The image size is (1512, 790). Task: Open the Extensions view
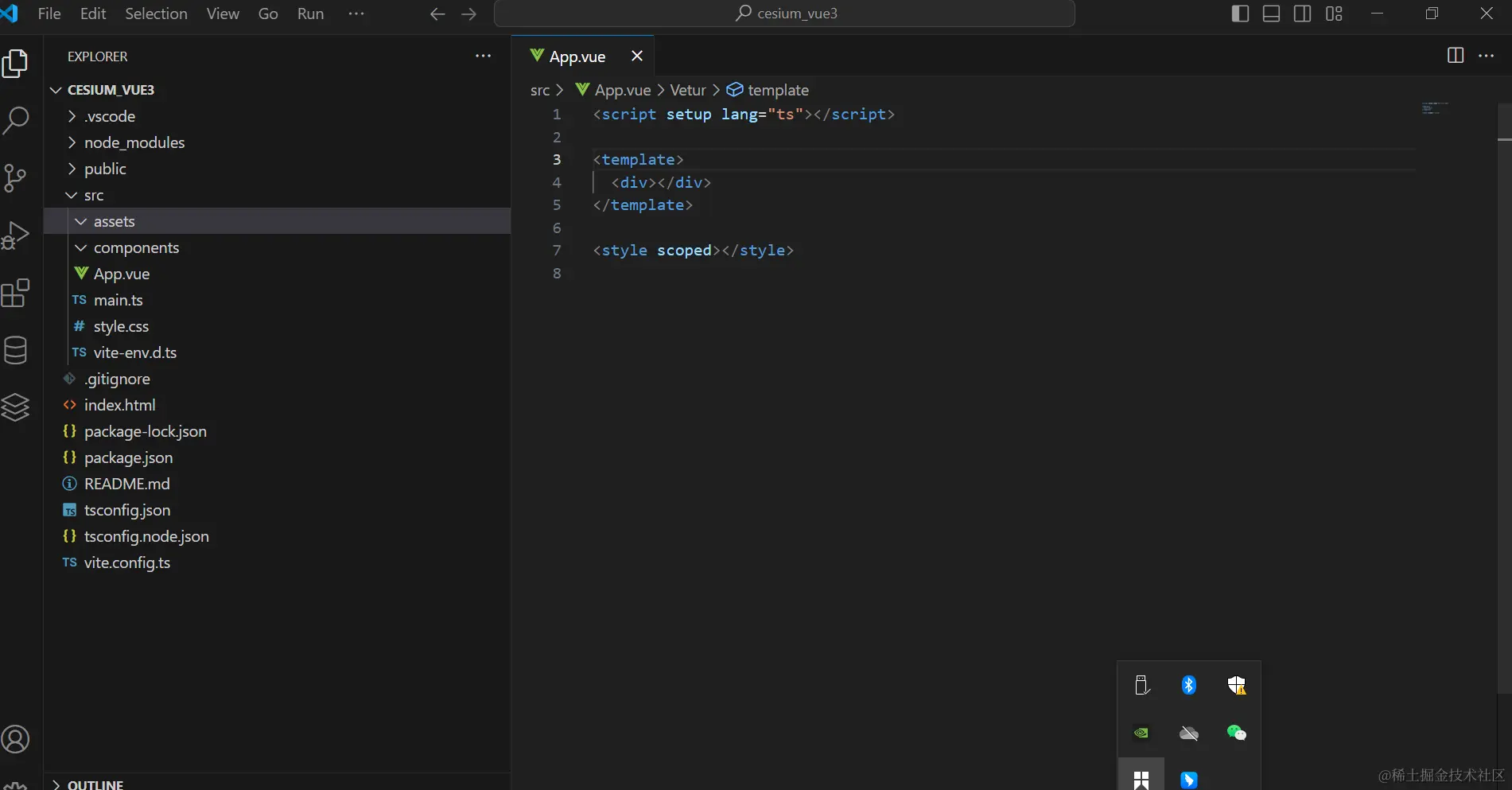click(16, 293)
